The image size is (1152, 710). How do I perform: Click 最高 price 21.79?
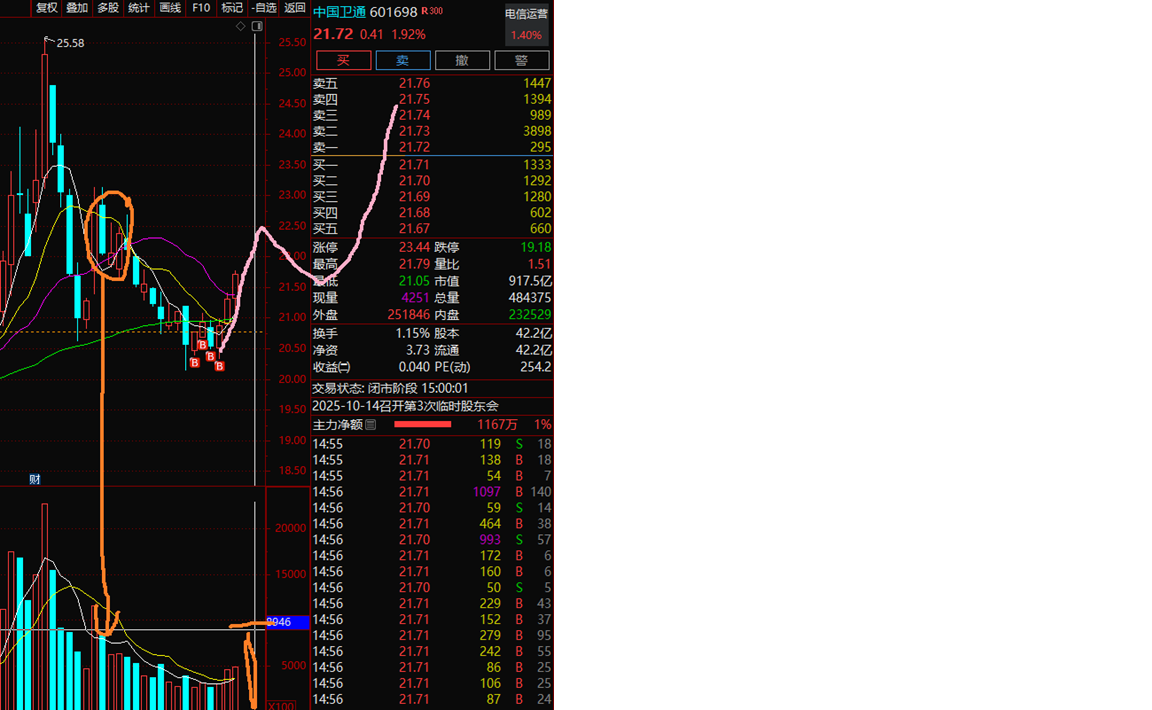click(414, 265)
